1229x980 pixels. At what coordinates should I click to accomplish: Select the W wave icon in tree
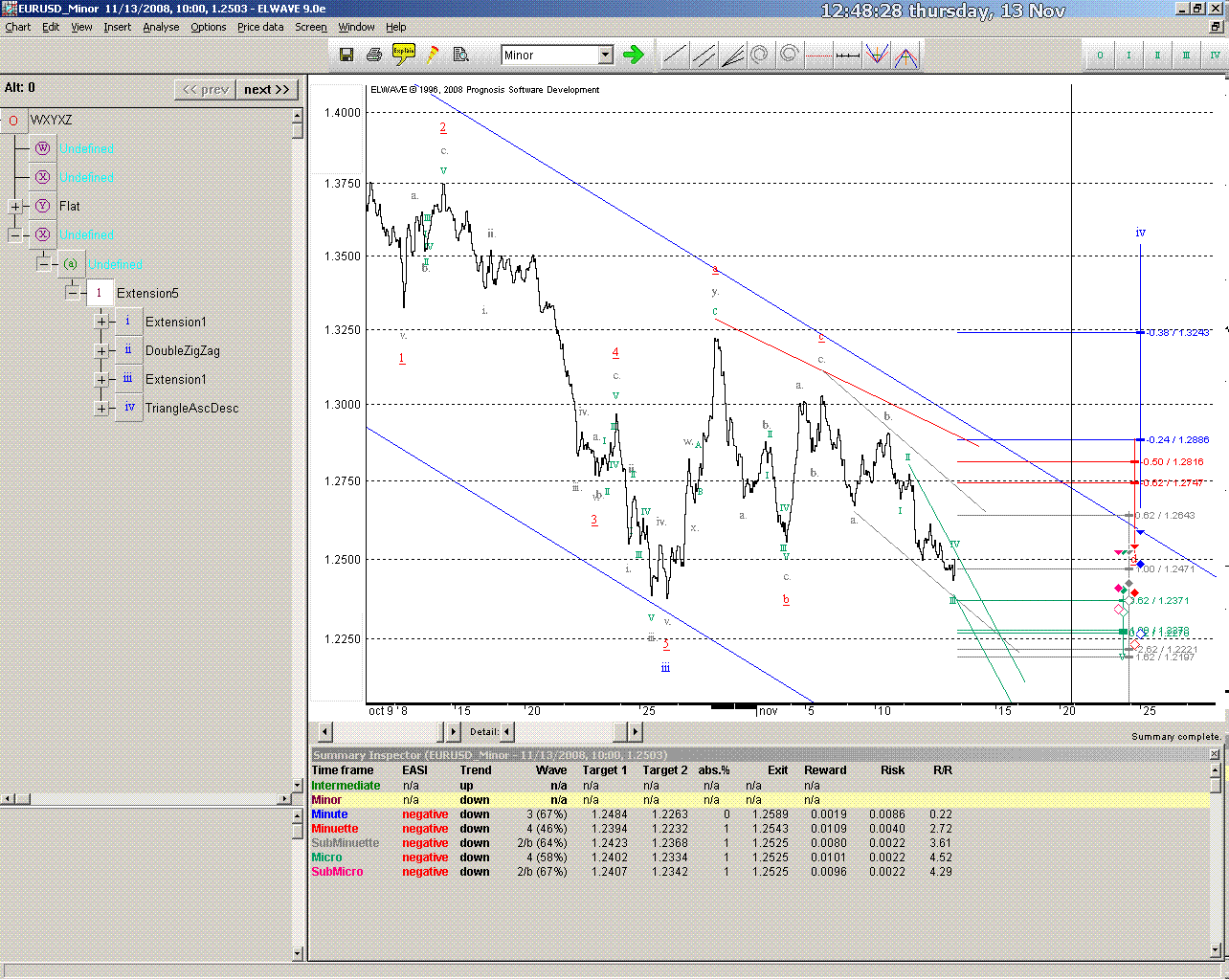(42, 148)
